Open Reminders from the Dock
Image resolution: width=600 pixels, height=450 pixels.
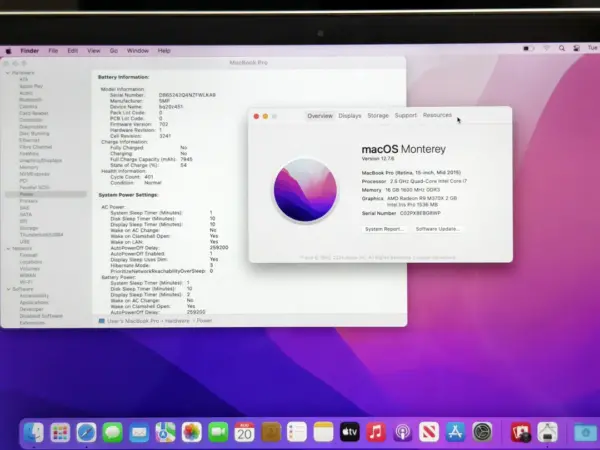click(297, 432)
